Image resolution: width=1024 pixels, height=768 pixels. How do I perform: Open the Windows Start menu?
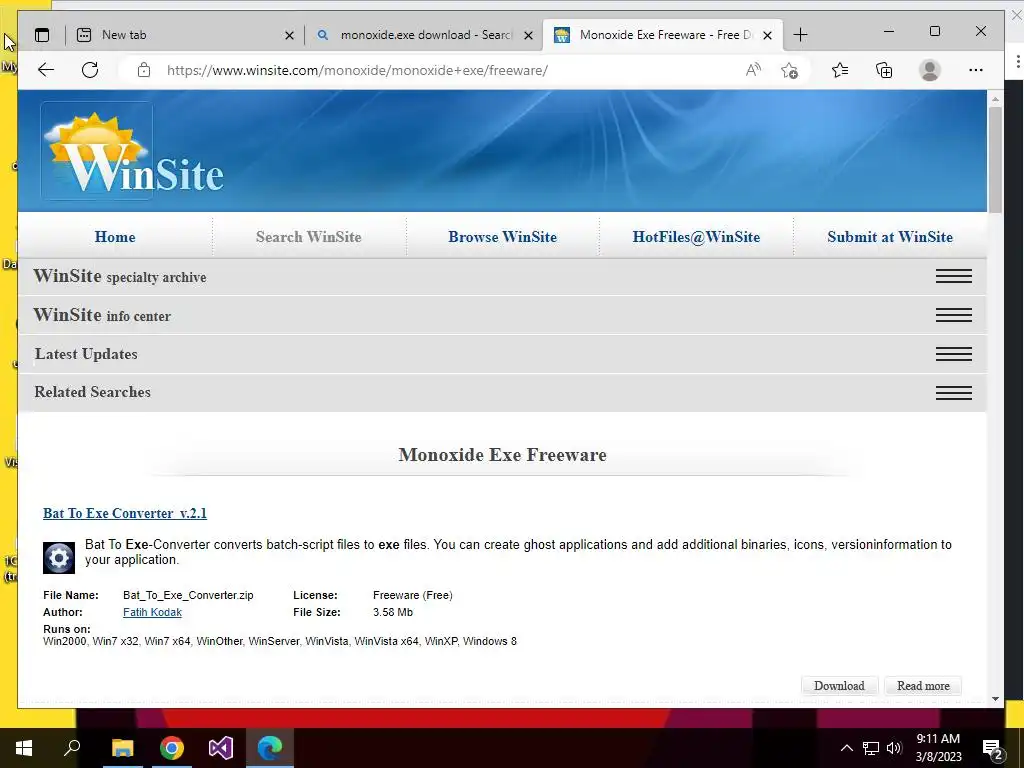tap(24, 748)
